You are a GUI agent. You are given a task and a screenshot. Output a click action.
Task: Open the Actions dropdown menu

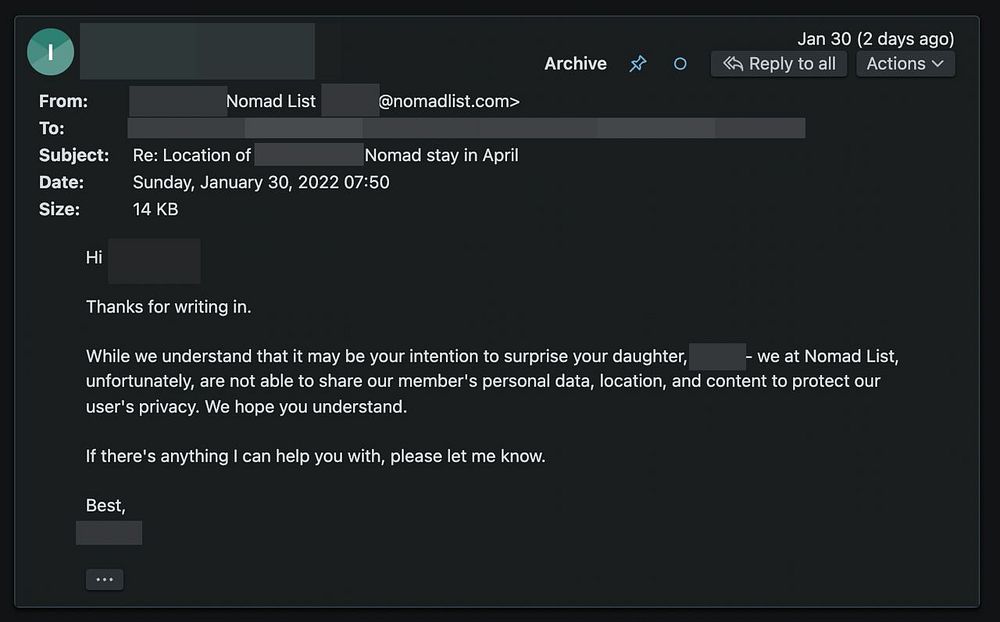905,64
